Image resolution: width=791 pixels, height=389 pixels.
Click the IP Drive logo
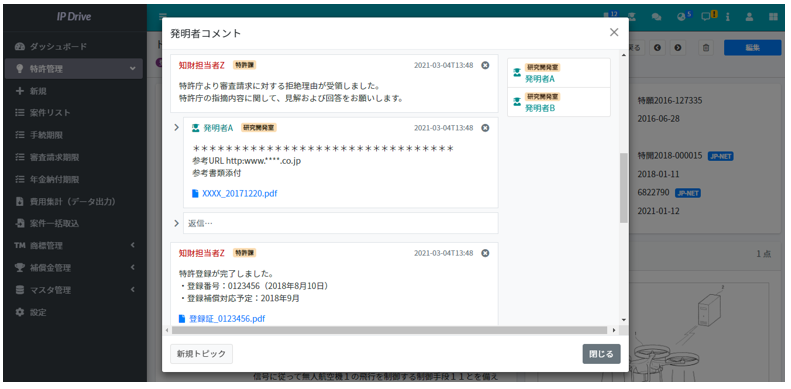tap(74, 17)
